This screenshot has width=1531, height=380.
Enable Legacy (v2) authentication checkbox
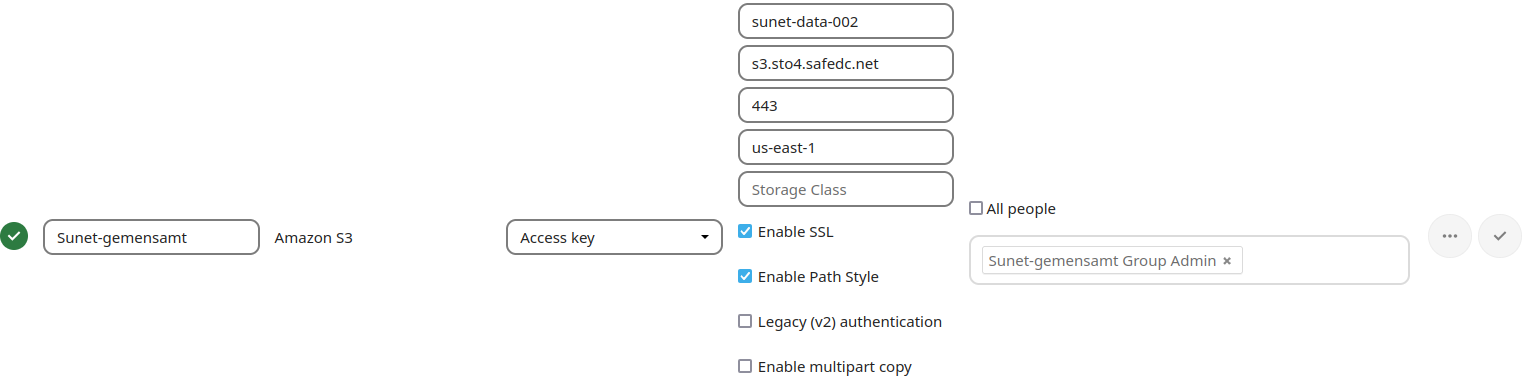[x=745, y=321]
